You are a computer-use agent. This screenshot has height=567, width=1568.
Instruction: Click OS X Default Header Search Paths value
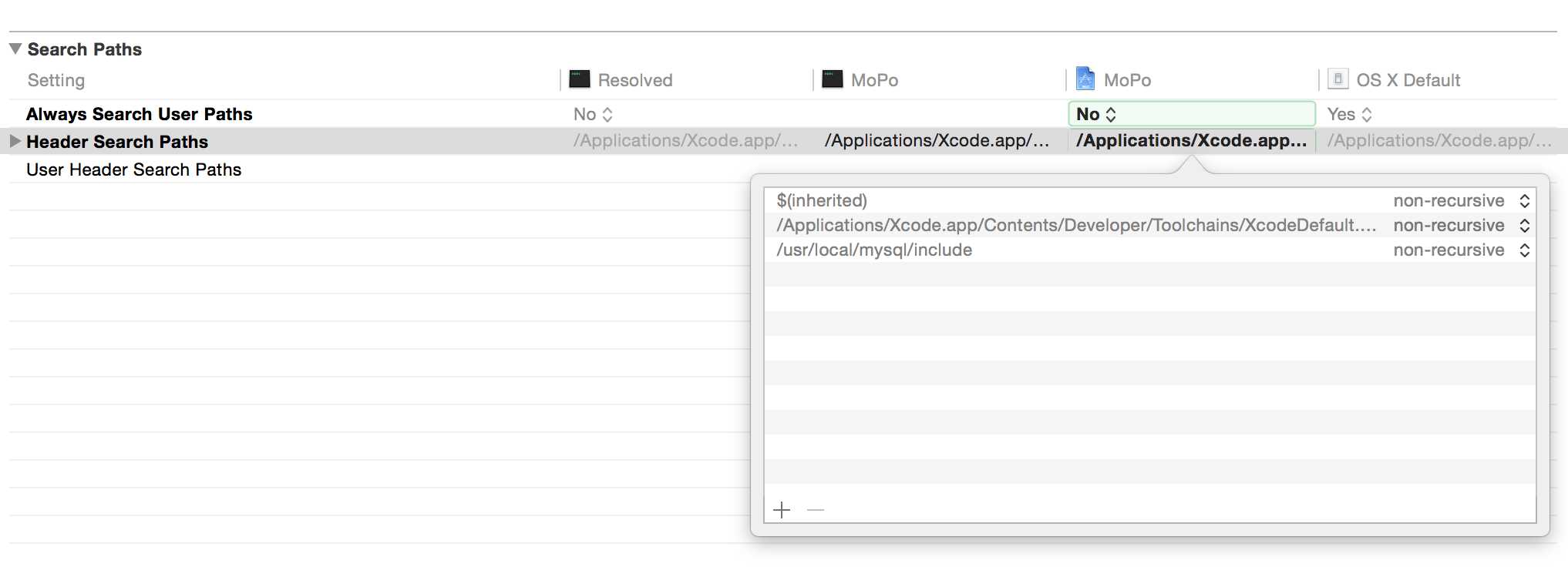[x=1439, y=141]
